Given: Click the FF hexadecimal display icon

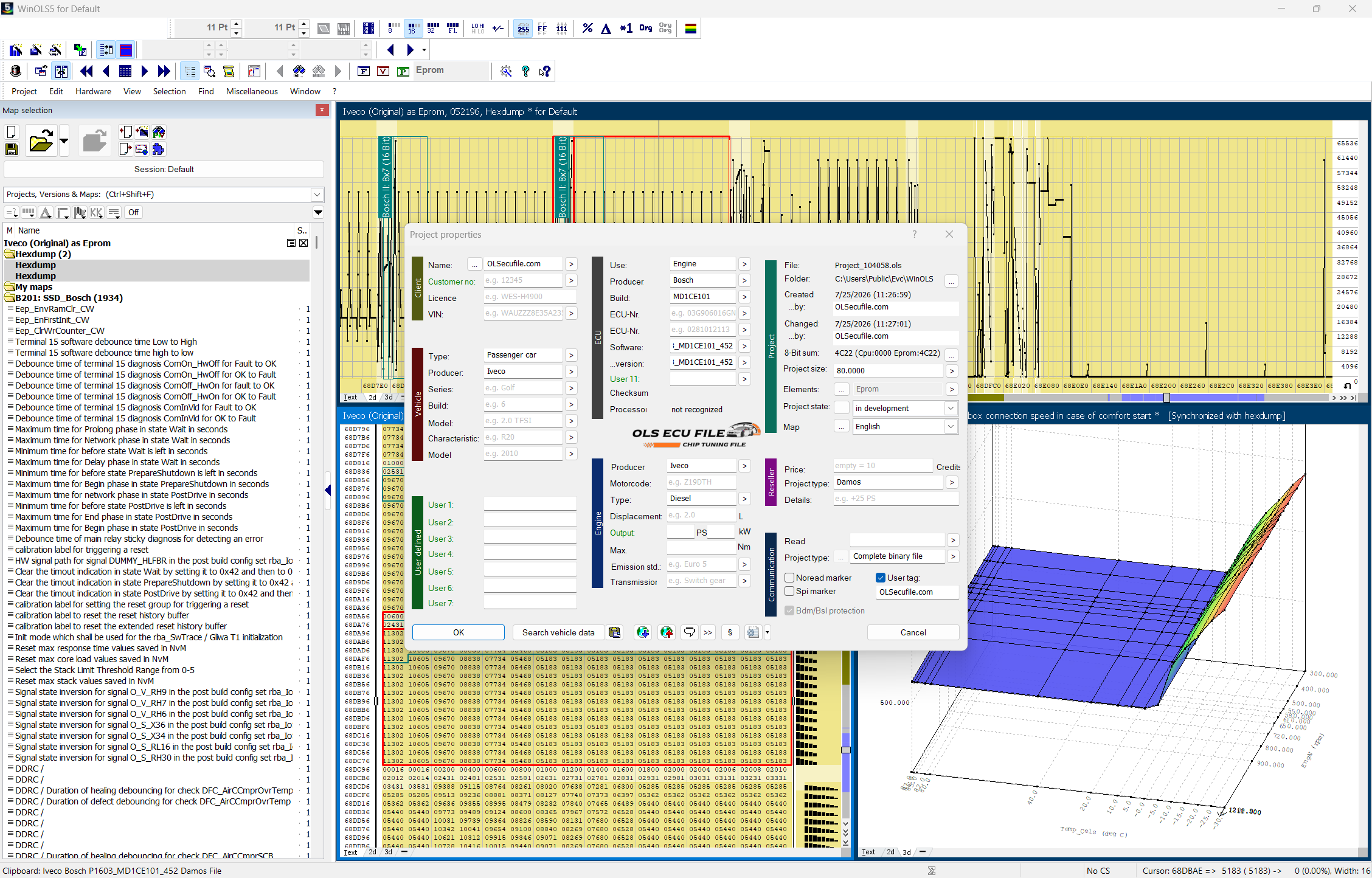Looking at the screenshot, I should pos(542,28).
